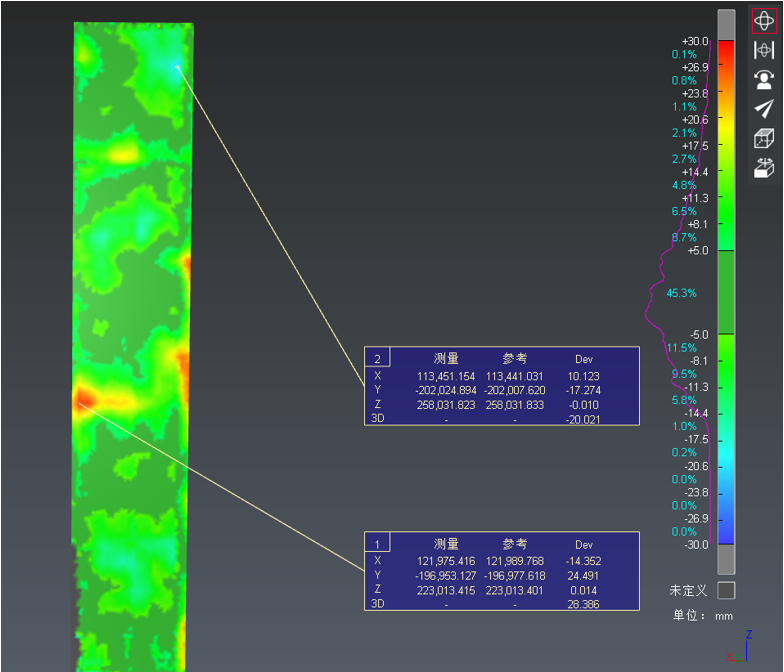Click the 3D deviation value 28.386

pyautogui.click(x=583, y=604)
